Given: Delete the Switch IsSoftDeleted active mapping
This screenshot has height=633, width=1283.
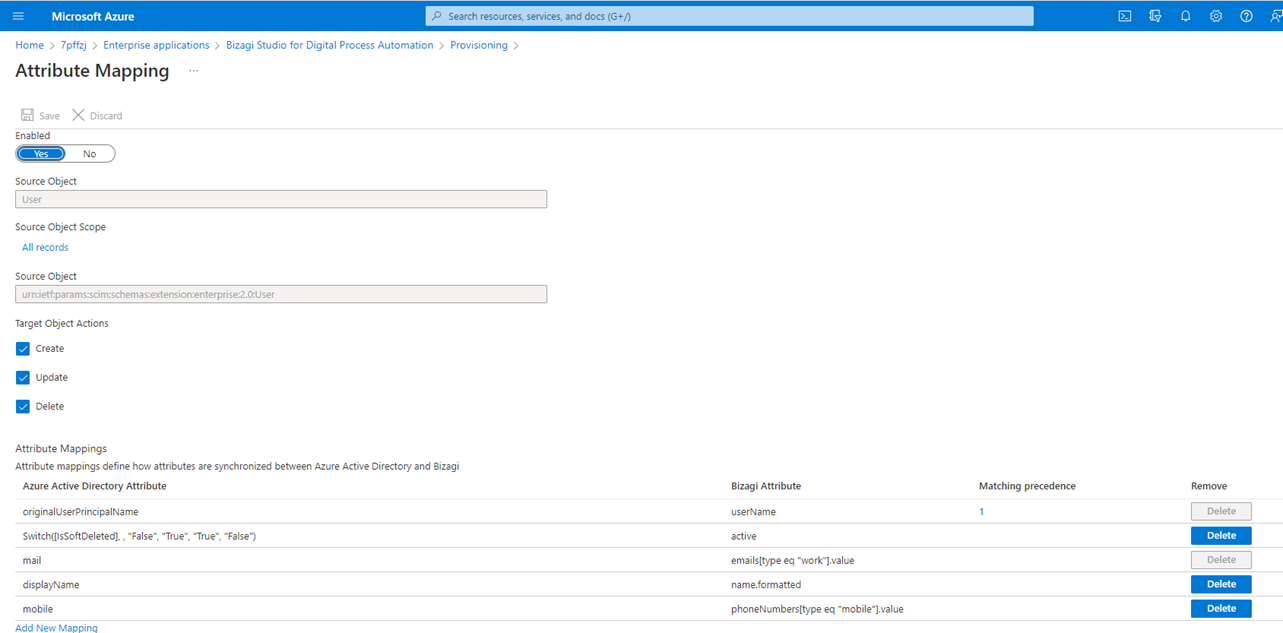Looking at the screenshot, I should (x=1221, y=536).
